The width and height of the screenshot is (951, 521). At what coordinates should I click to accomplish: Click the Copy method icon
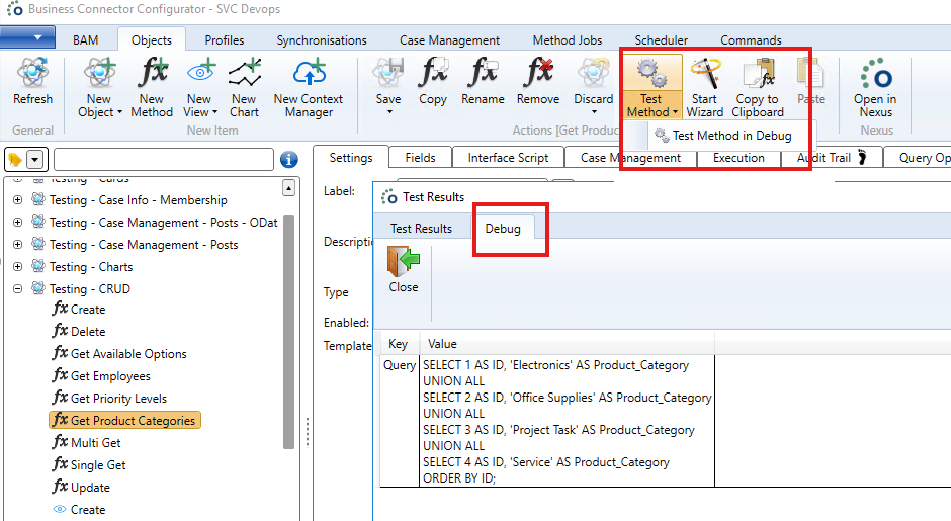click(x=433, y=72)
